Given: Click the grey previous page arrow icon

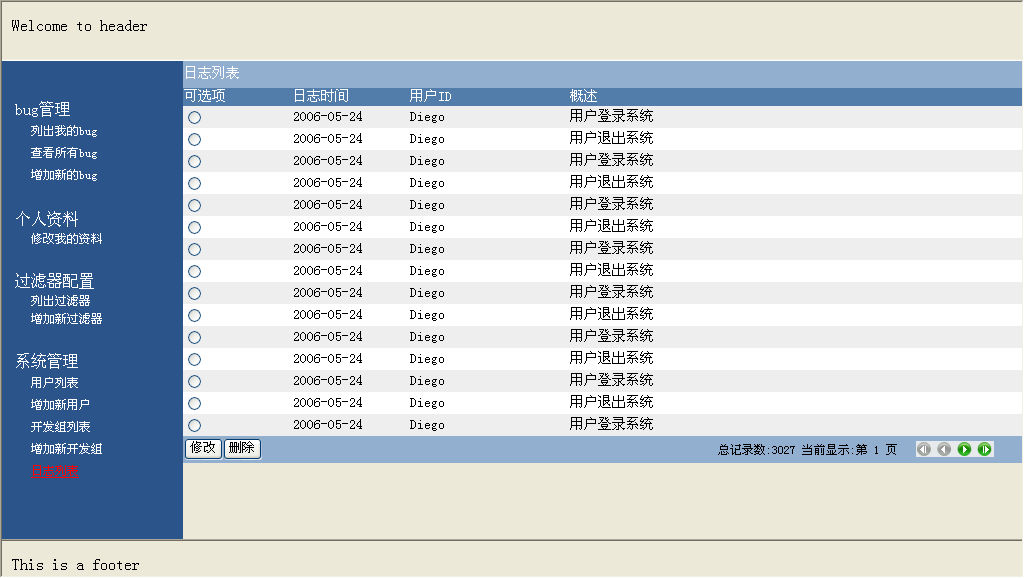Looking at the screenshot, I should point(944,449).
